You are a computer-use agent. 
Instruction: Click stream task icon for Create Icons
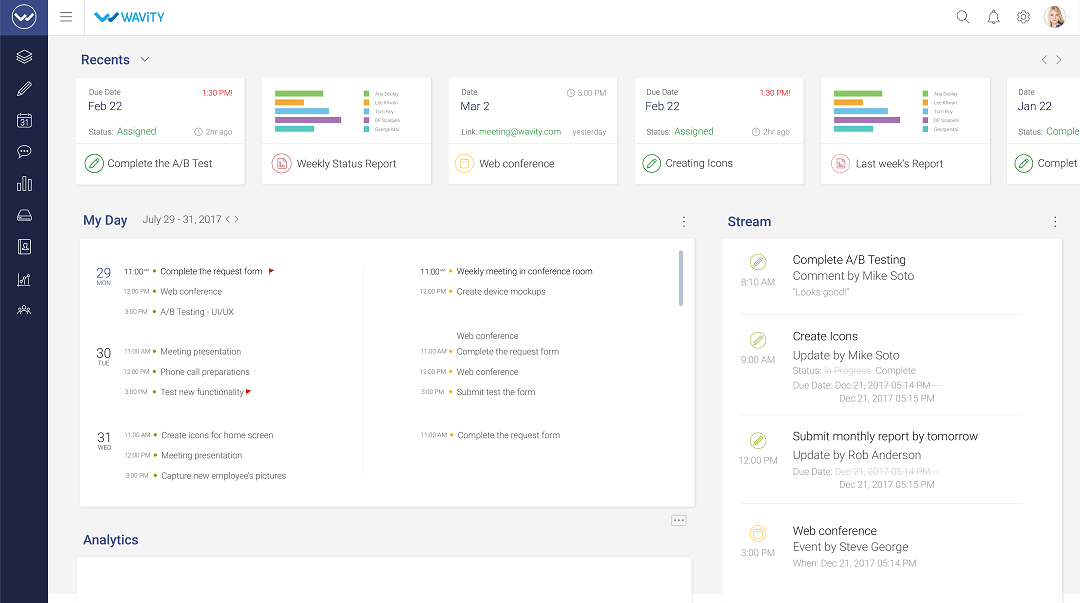[758, 340]
